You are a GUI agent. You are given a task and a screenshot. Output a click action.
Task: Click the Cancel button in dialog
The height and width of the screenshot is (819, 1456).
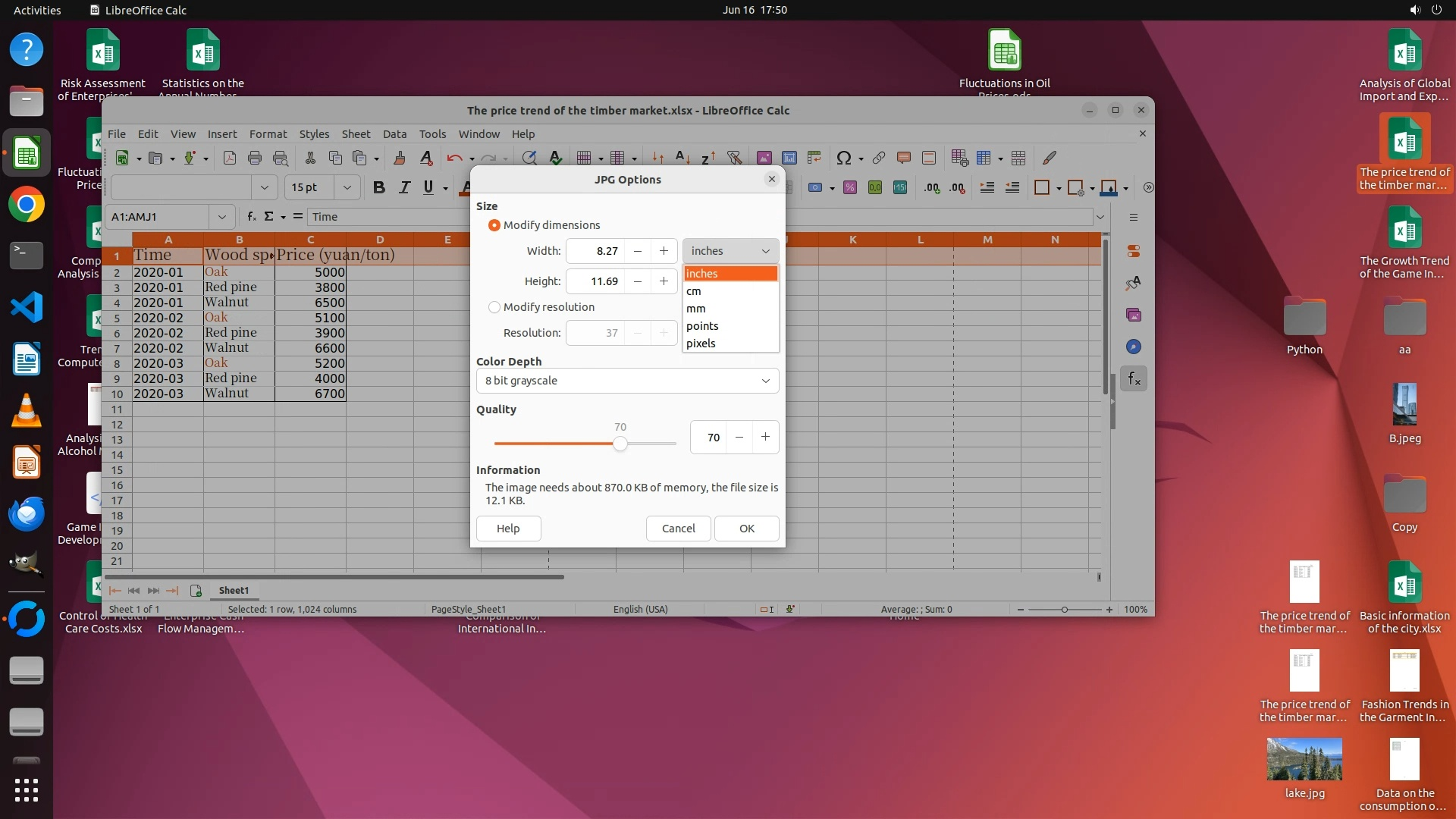click(678, 529)
